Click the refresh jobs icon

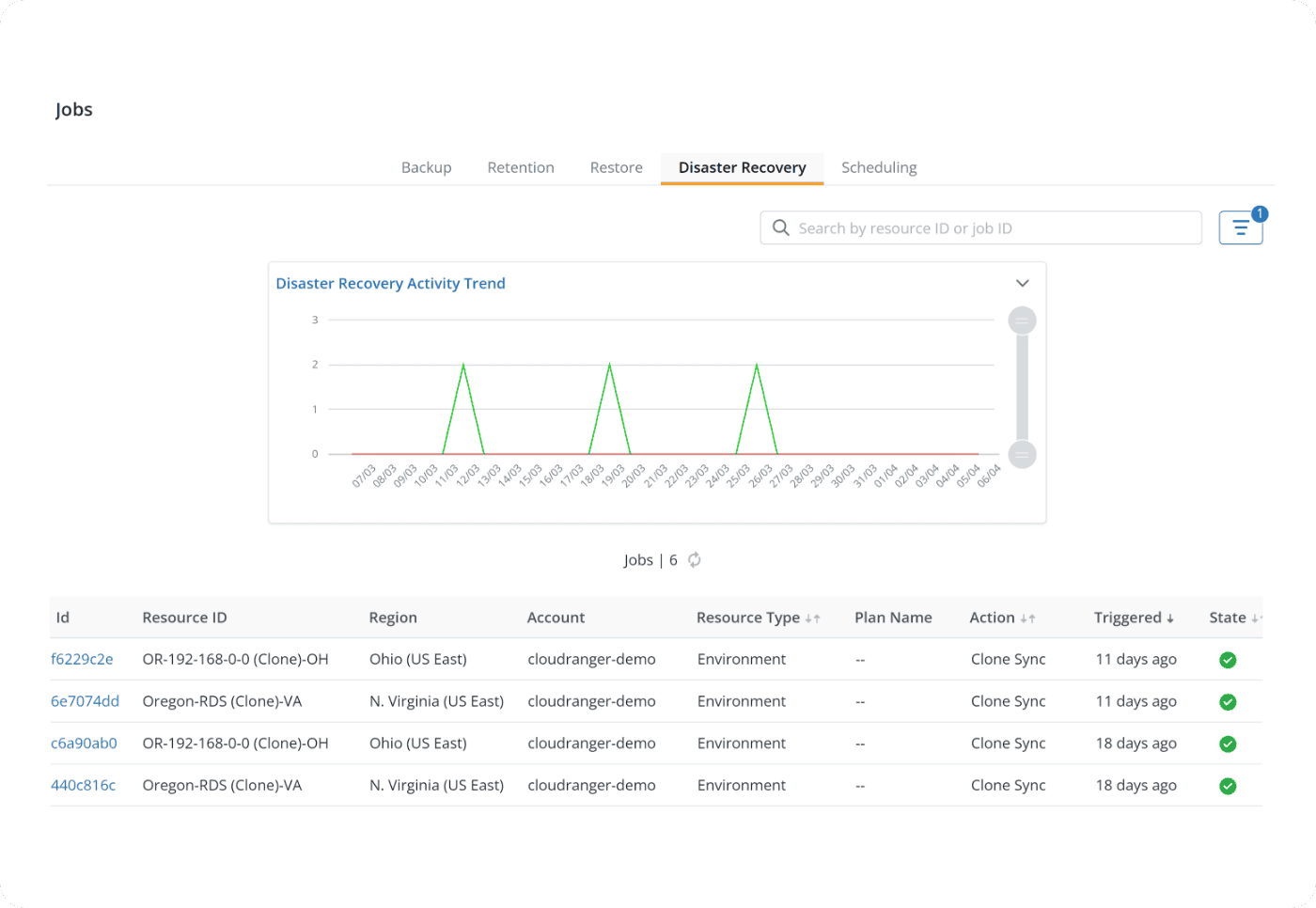click(695, 560)
